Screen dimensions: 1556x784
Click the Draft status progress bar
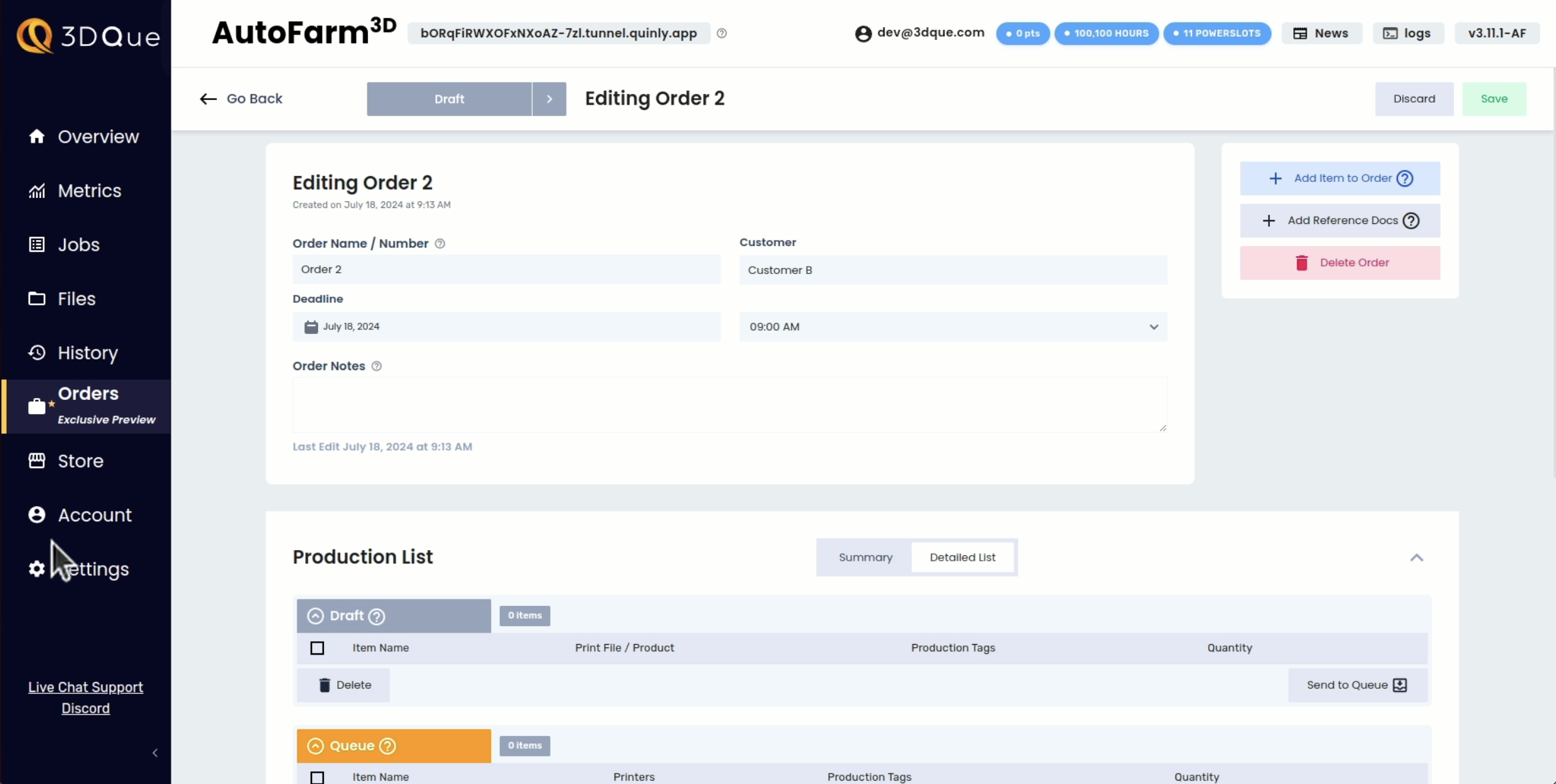[449, 99]
